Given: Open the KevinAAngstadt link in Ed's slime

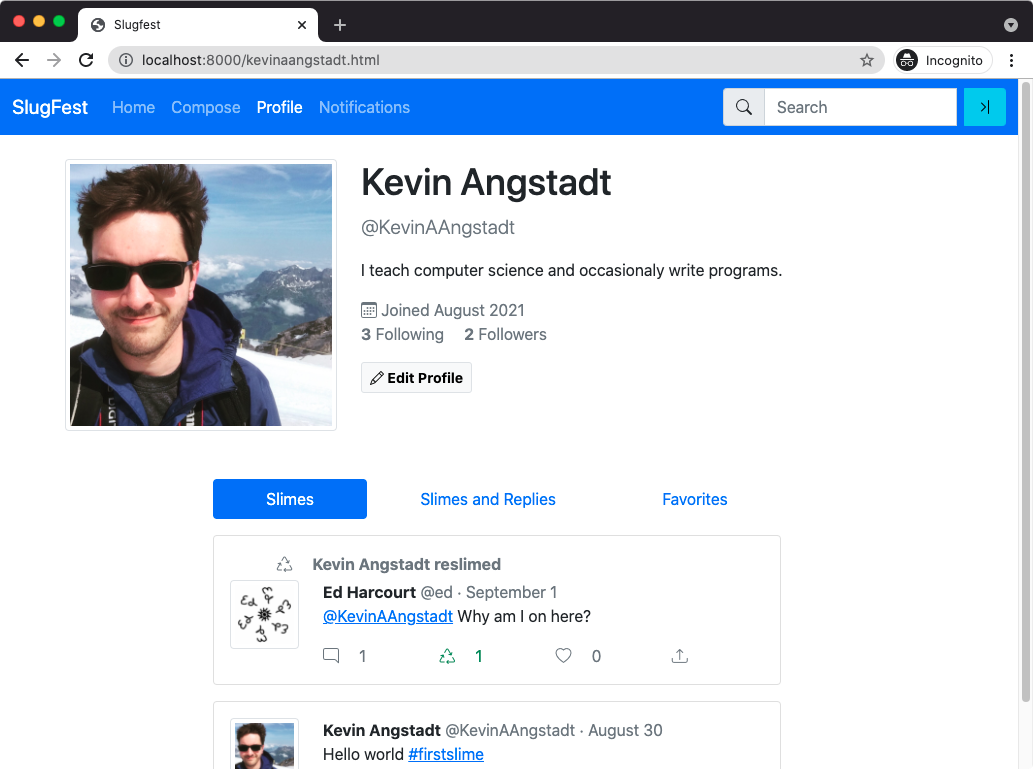Looking at the screenshot, I should pos(388,616).
